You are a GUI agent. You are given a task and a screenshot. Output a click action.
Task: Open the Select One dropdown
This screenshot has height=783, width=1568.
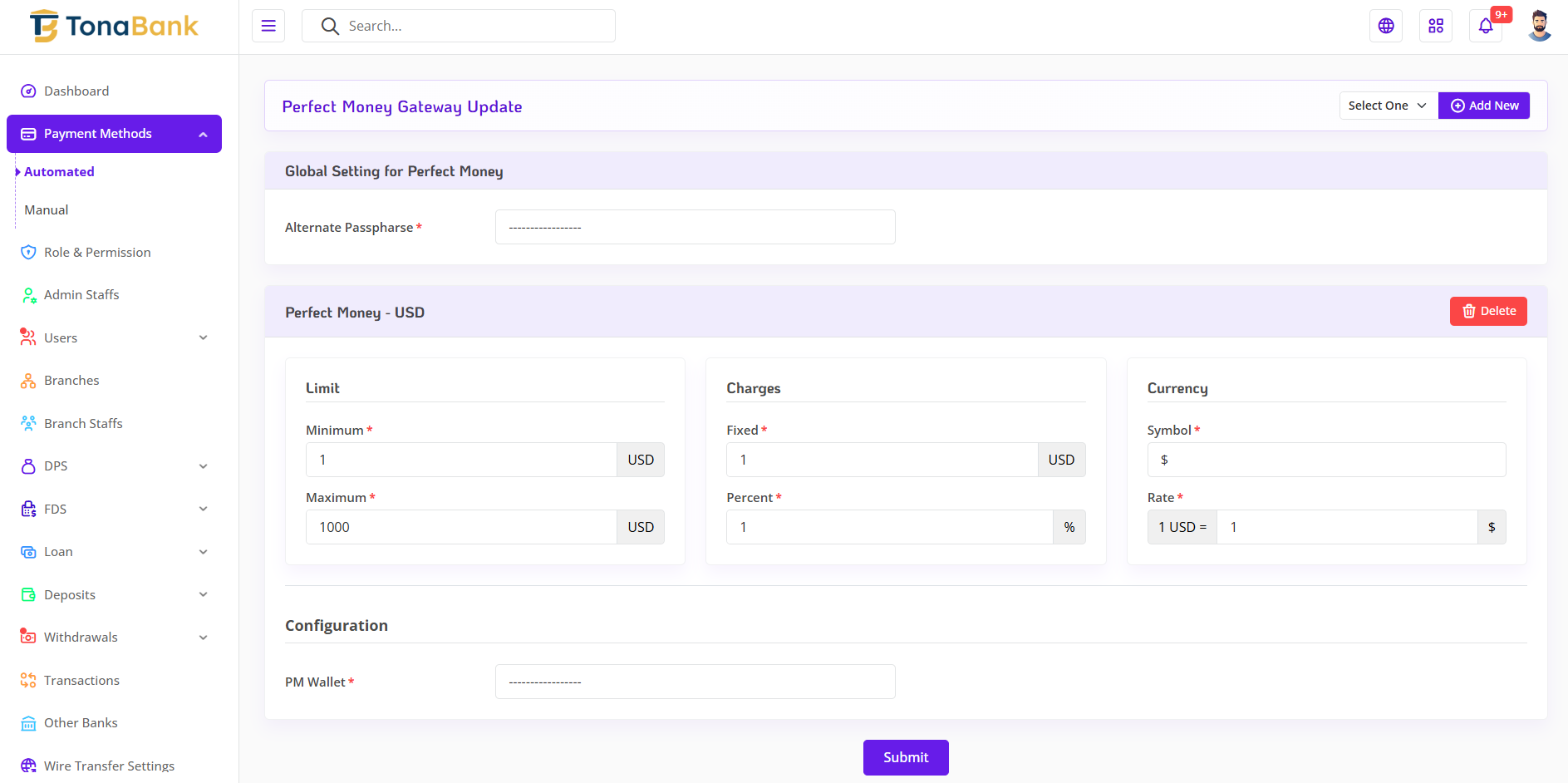coord(1388,106)
